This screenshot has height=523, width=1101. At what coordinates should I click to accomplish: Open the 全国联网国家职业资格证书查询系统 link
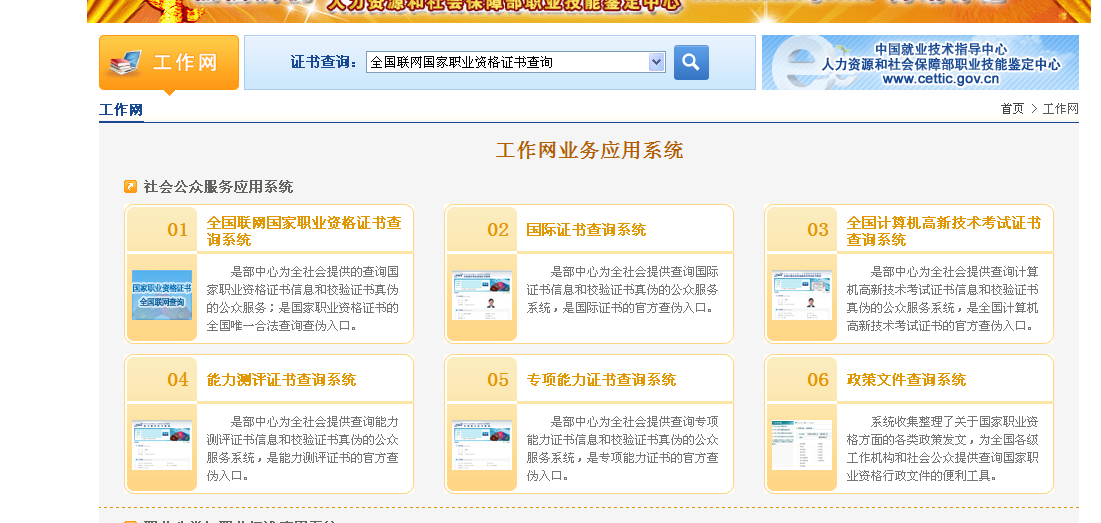pyautogui.click(x=303, y=231)
